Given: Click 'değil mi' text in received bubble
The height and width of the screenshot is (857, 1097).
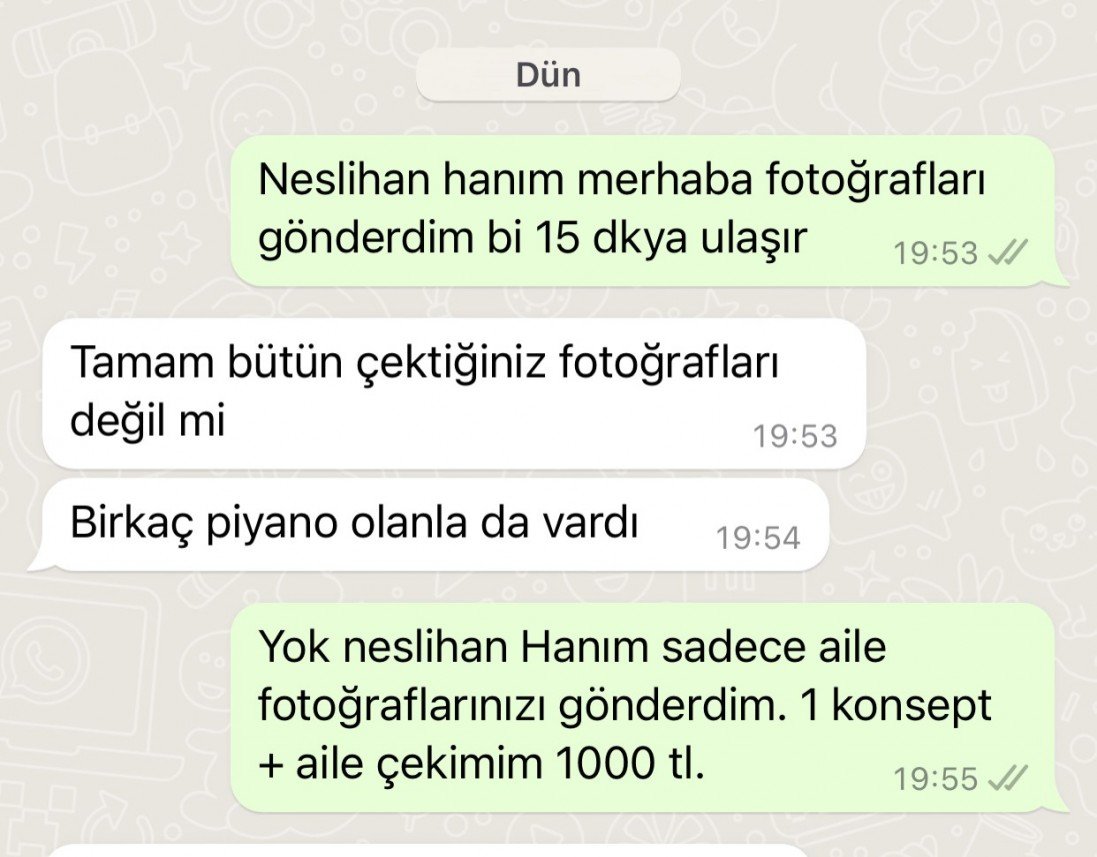Looking at the screenshot, I should (148, 421).
